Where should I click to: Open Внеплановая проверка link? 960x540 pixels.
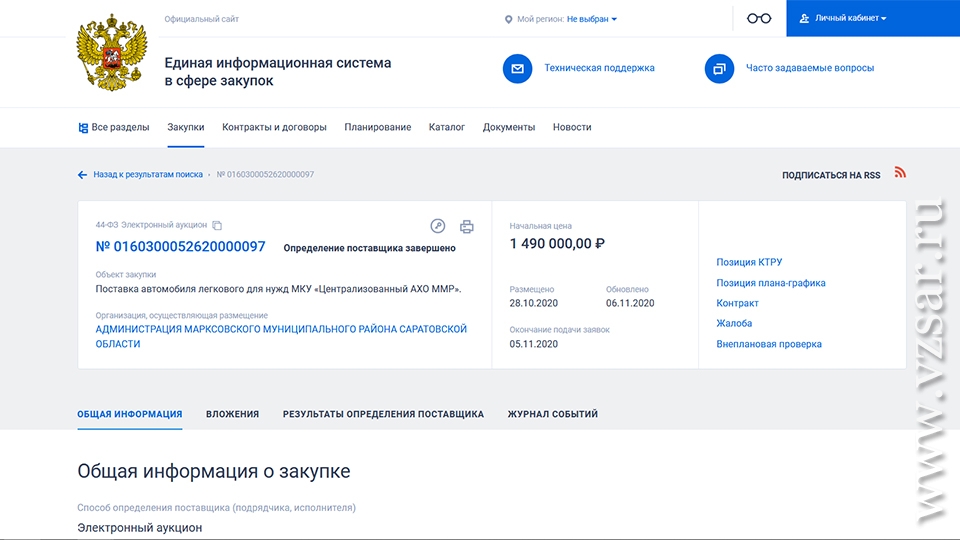pos(769,344)
